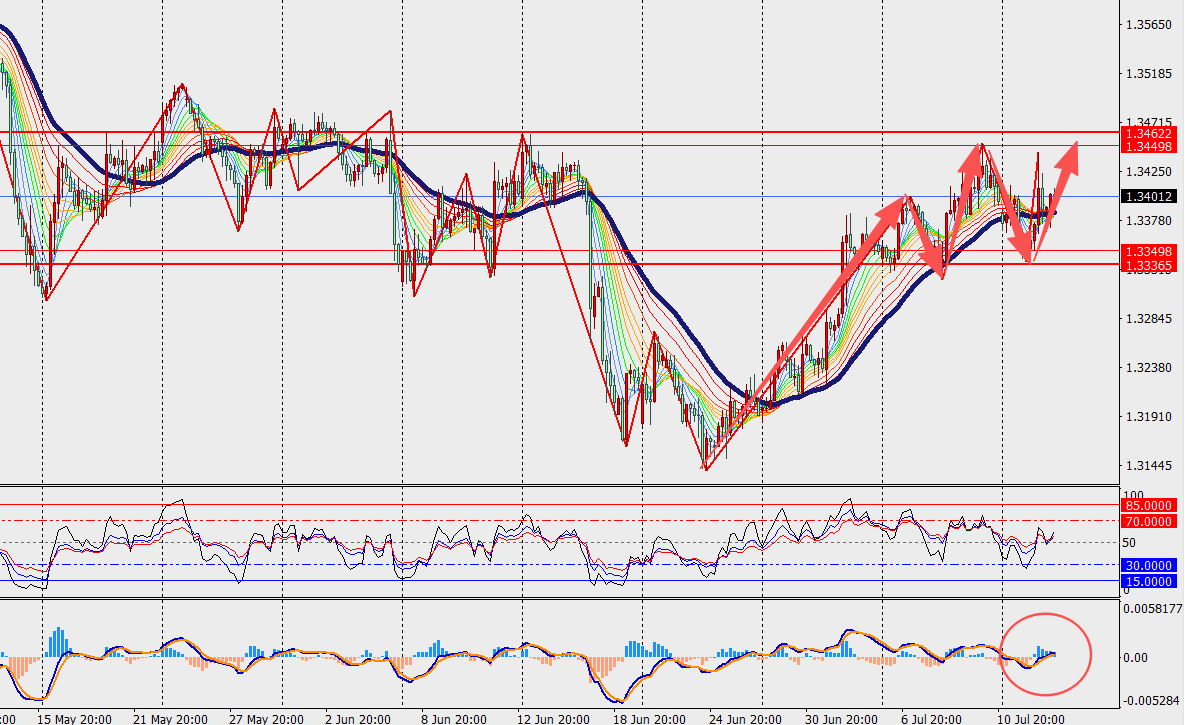Select the 10 Jul 20:00 time axis label
1185x725 pixels.
click(1031, 719)
